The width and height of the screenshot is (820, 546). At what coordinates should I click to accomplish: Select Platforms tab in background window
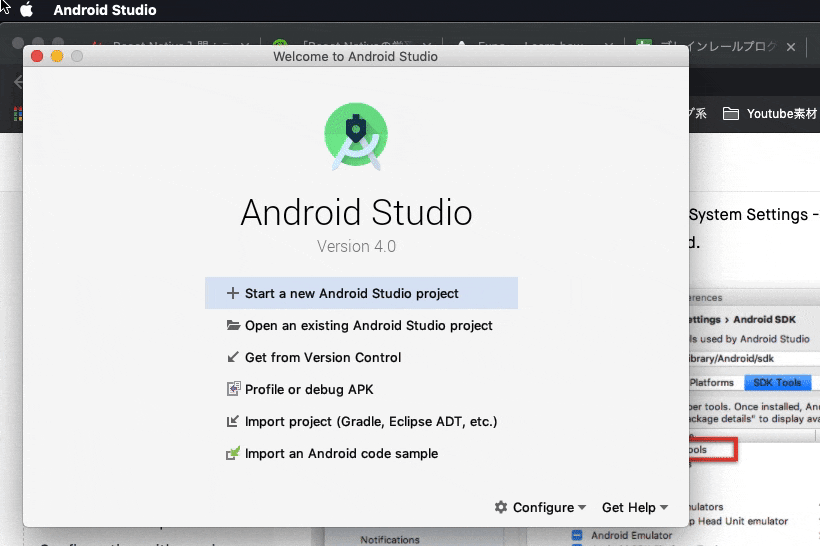(711, 382)
